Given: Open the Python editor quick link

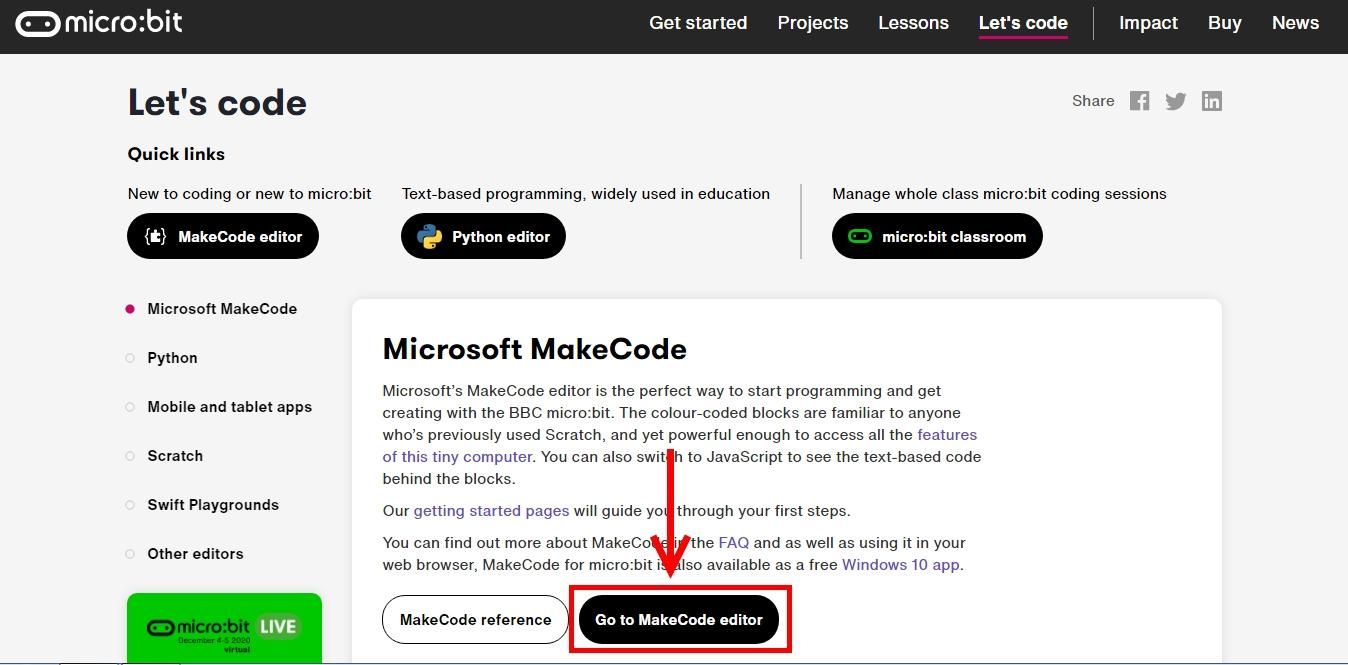Looking at the screenshot, I should coord(483,236).
